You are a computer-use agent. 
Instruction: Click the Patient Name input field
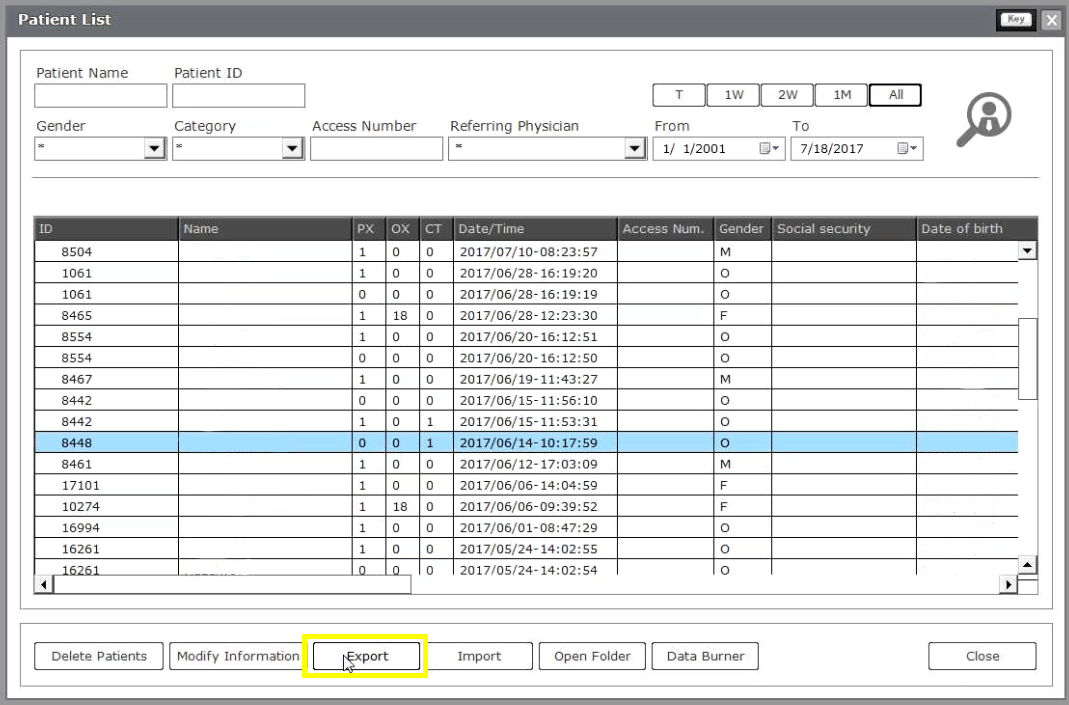[100, 96]
